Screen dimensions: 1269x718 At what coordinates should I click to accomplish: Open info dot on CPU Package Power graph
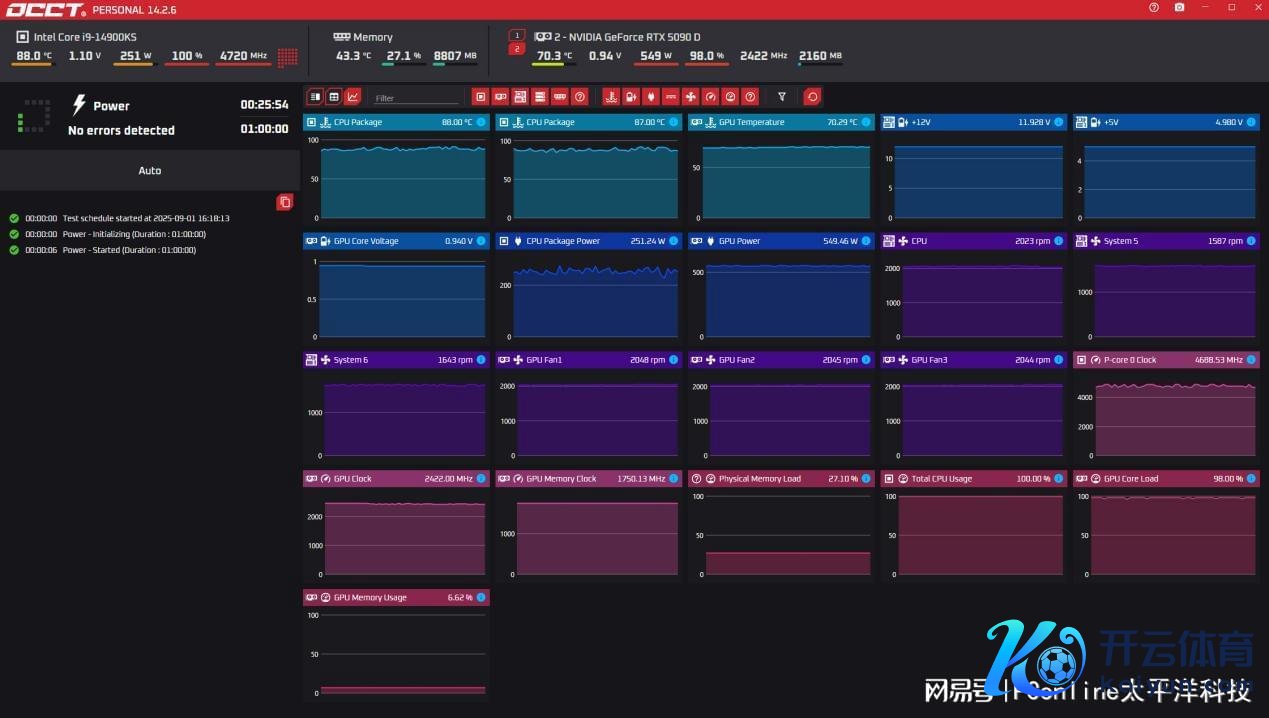click(x=673, y=241)
